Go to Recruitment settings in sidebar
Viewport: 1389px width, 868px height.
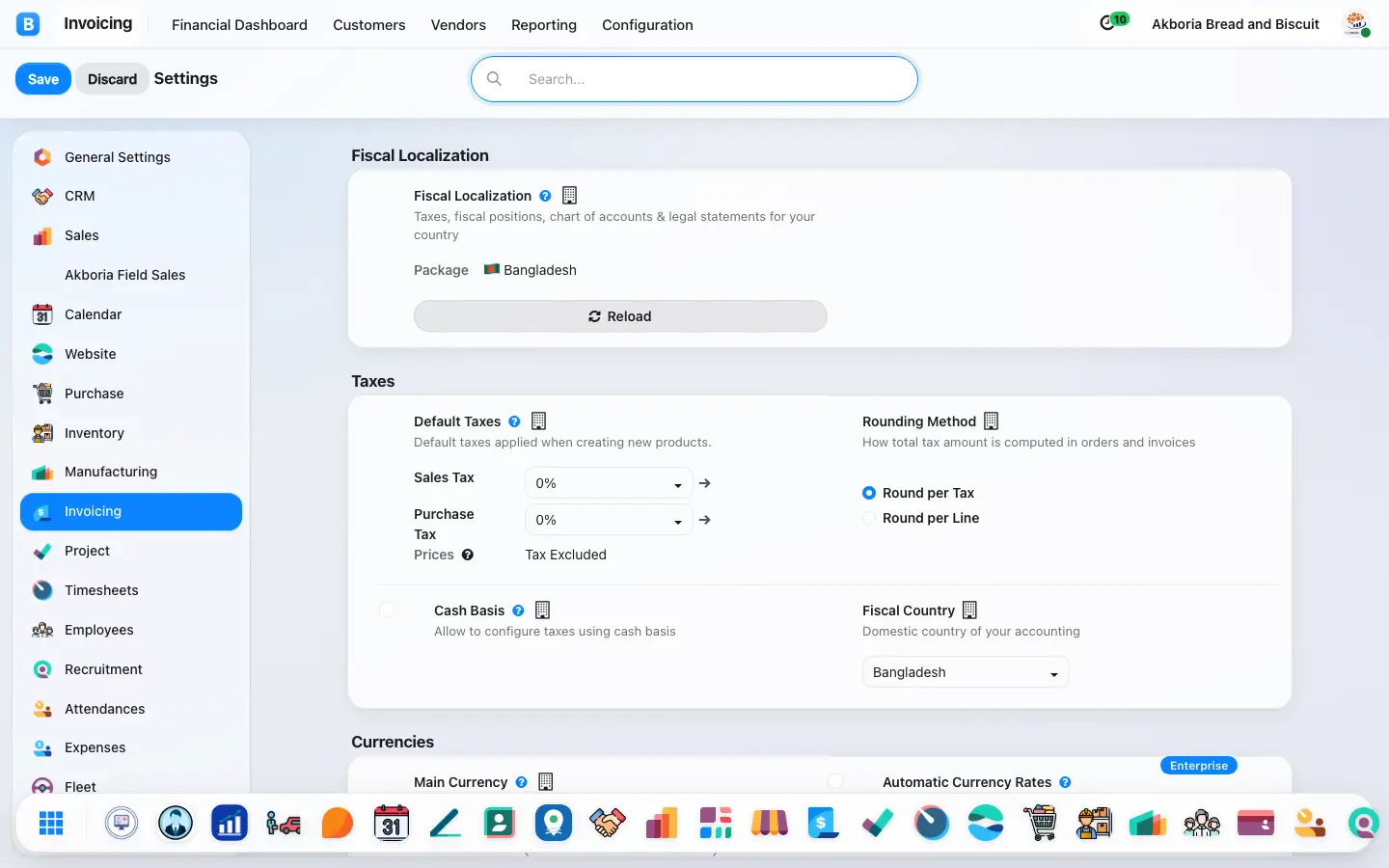[131, 669]
